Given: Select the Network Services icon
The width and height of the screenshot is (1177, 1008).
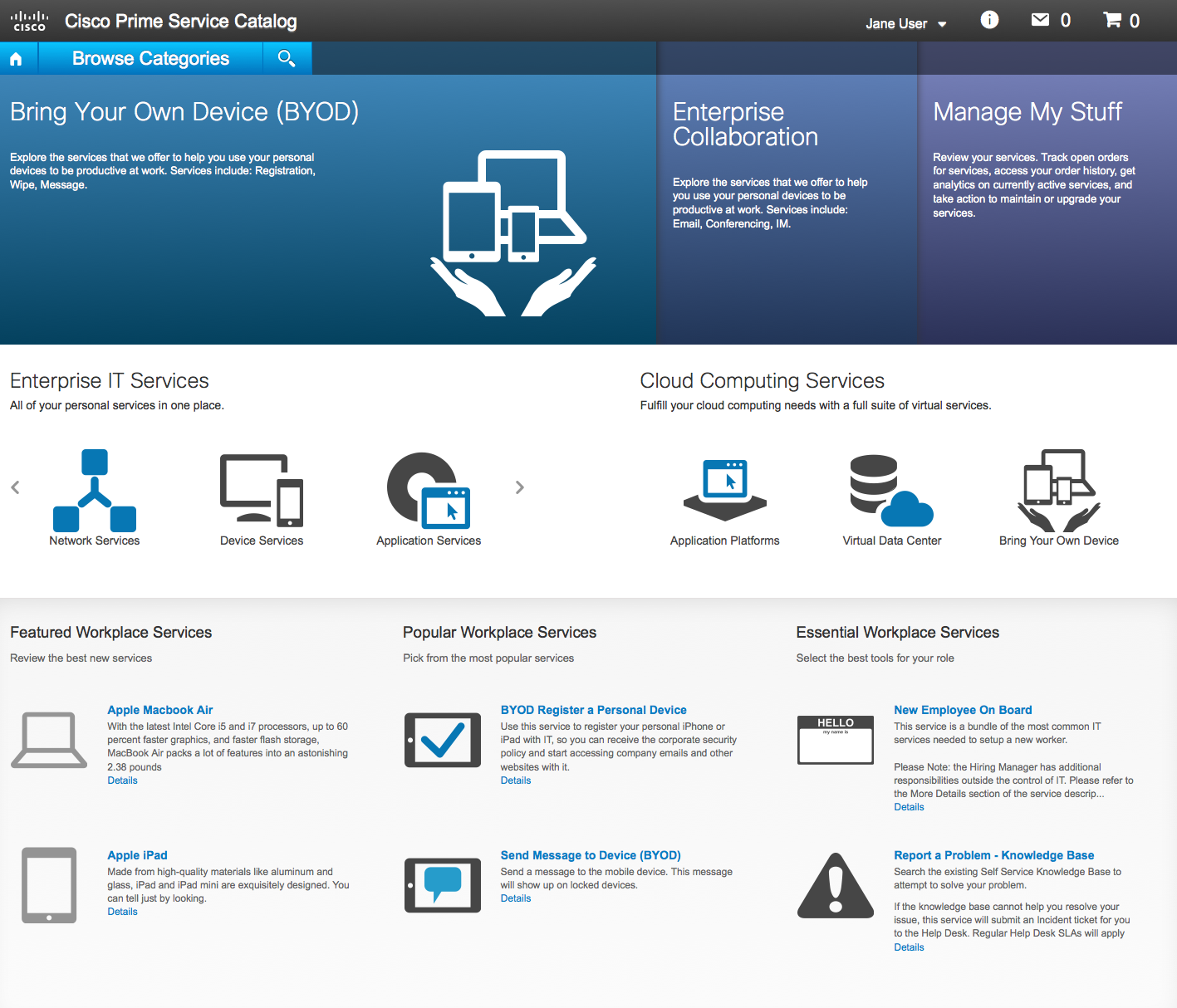Looking at the screenshot, I should coord(95,490).
